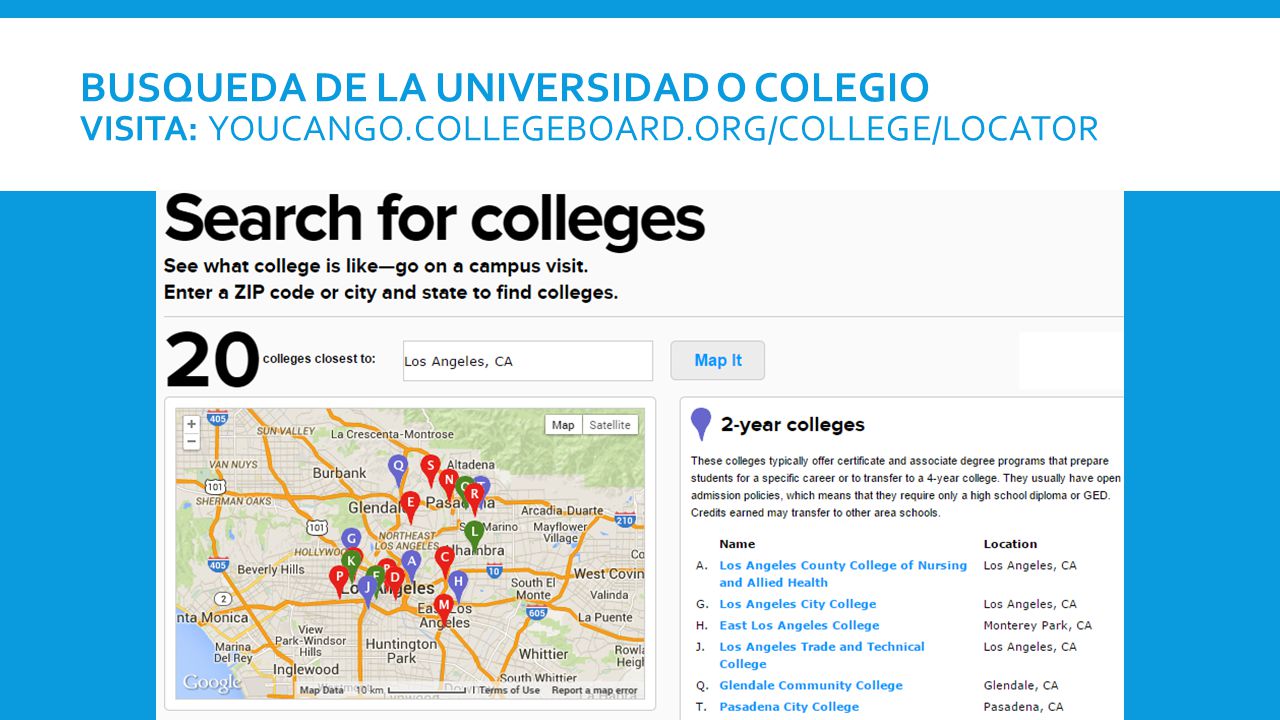Click the YOUCANGO.COLLEGEBOARD.ORG/COLLEGE/LOCATOR URL text

tap(653, 128)
